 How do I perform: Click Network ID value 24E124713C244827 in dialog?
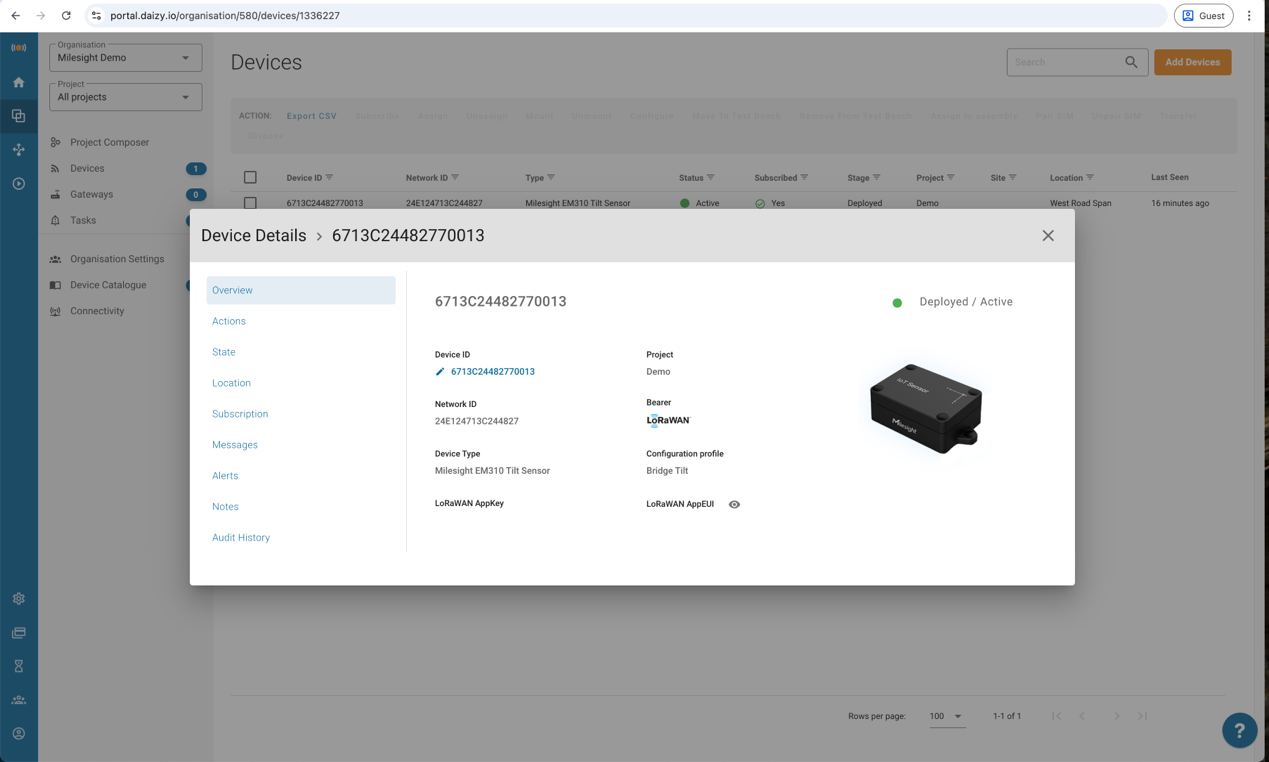[x=477, y=421]
